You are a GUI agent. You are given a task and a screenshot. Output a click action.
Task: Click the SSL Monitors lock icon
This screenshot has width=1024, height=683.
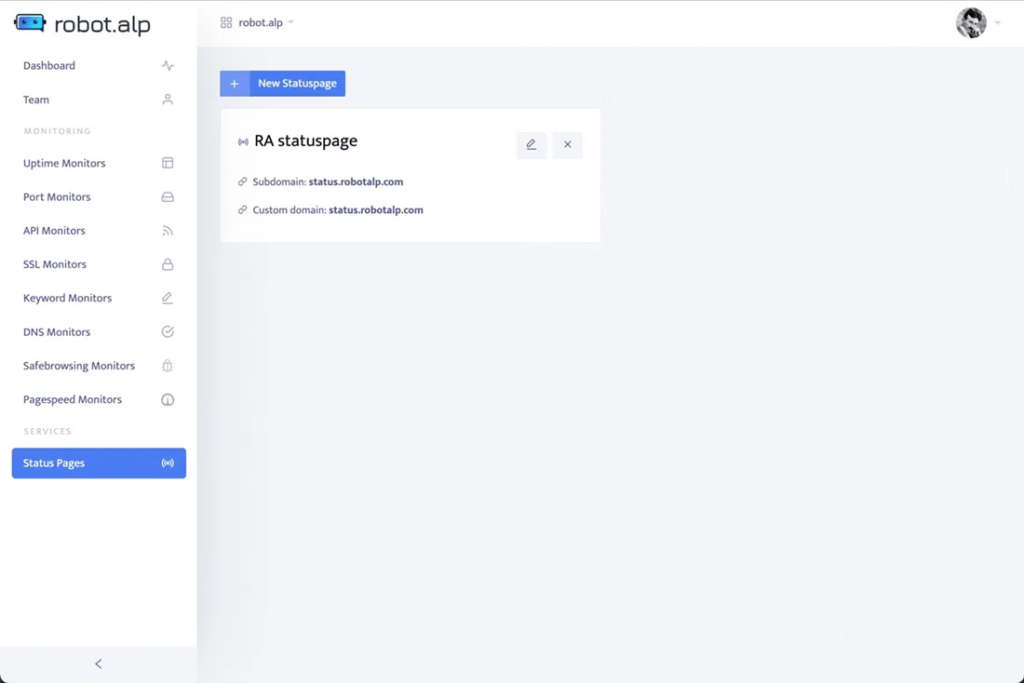coord(167,265)
